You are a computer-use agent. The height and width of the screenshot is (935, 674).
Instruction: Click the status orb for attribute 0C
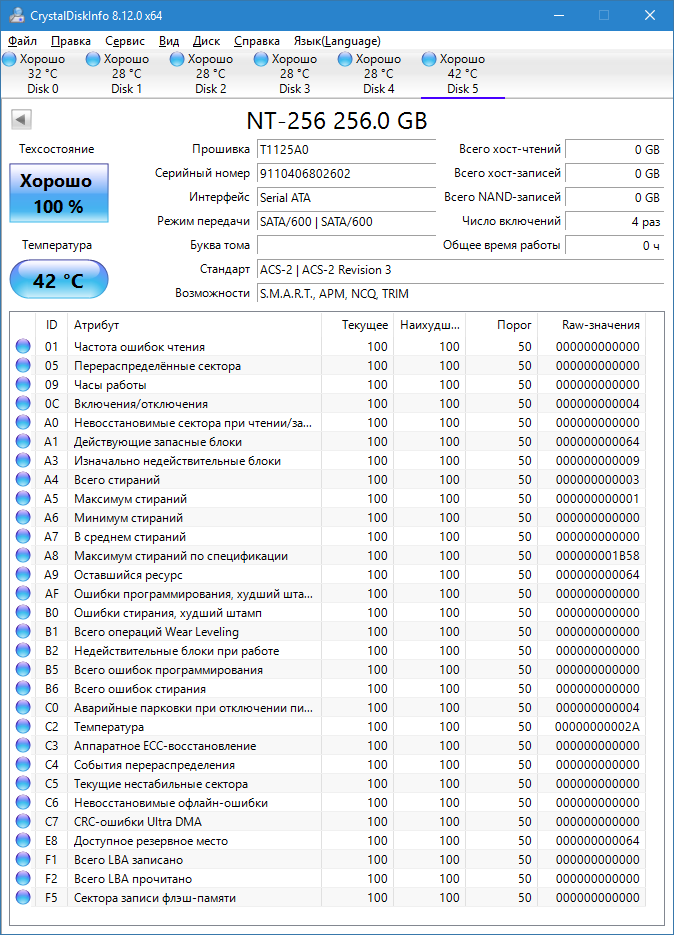point(23,404)
